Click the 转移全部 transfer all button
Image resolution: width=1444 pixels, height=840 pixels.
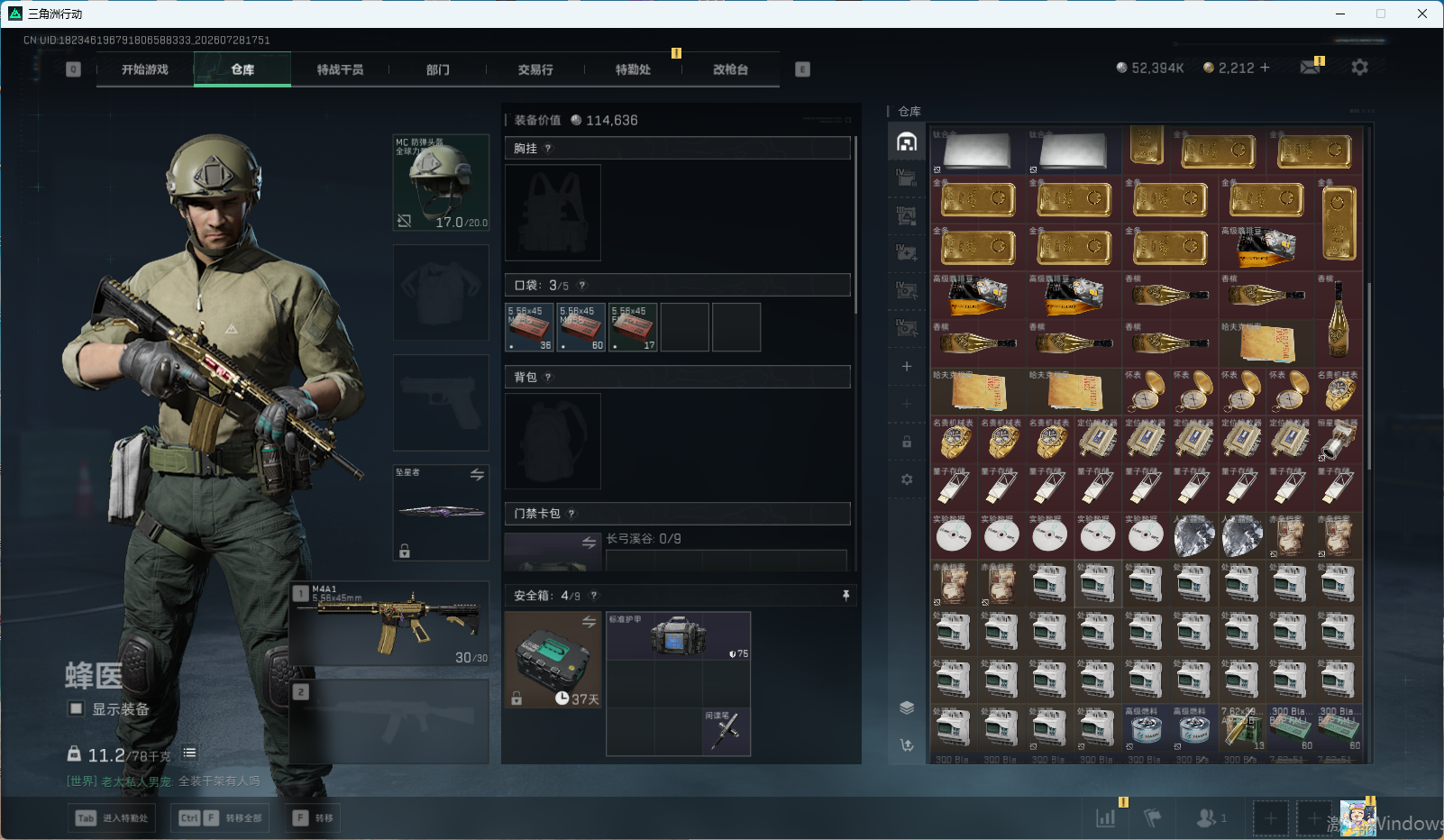[x=220, y=818]
